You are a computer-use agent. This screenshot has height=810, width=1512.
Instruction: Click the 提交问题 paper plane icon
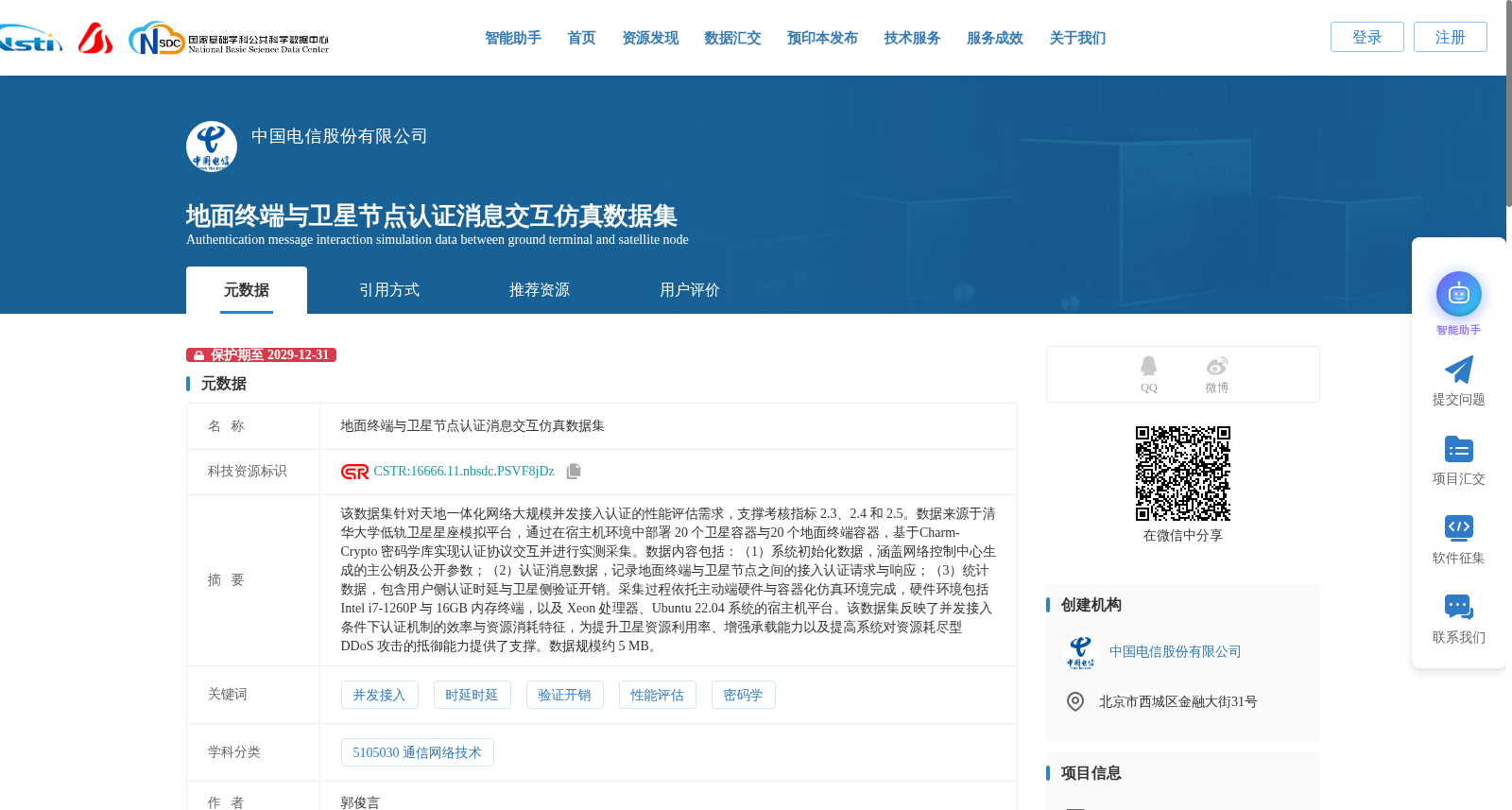[x=1459, y=370]
